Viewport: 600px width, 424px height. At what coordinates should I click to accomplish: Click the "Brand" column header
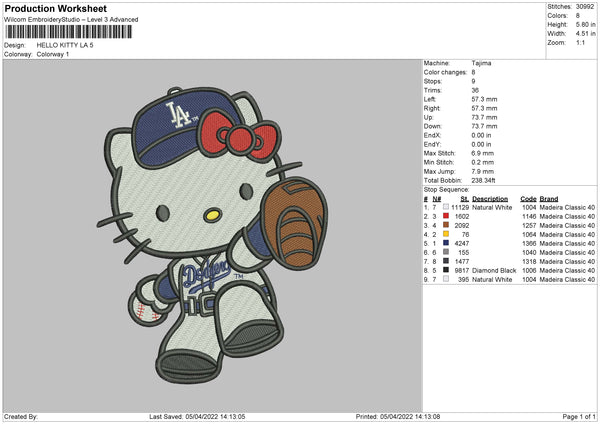[x=549, y=199]
